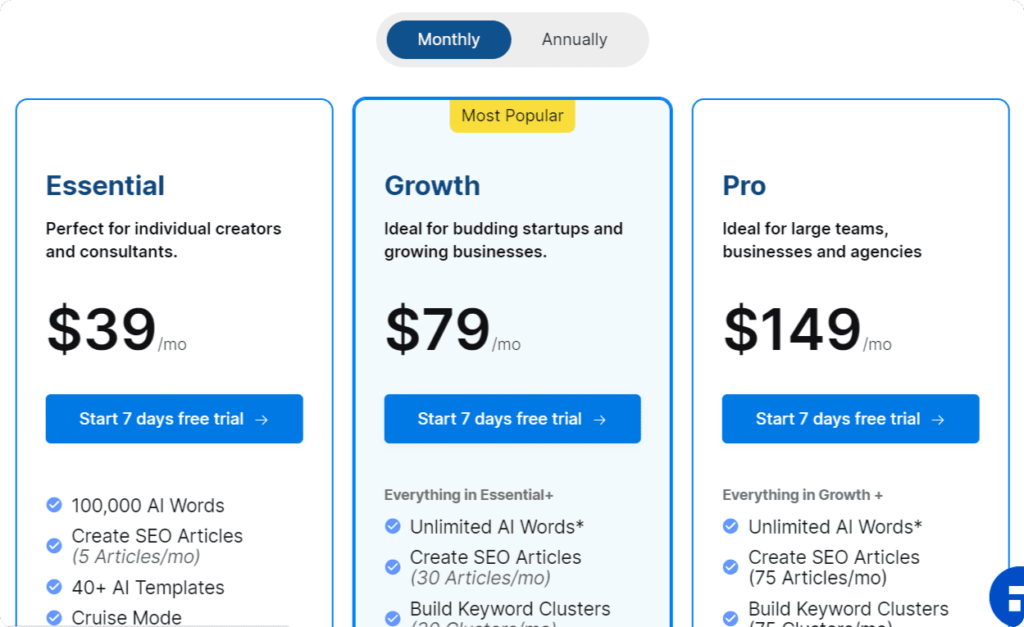Start the Pro plan free trial
Image resolution: width=1024 pixels, height=627 pixels.
(850, 419)
